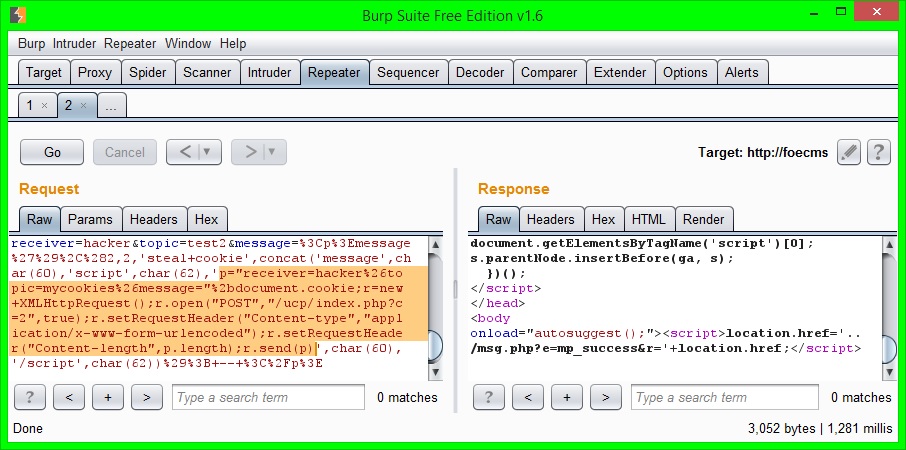Switch to the Intruder tool tab
Screen dimensions: 906x450
click(270, 73)
